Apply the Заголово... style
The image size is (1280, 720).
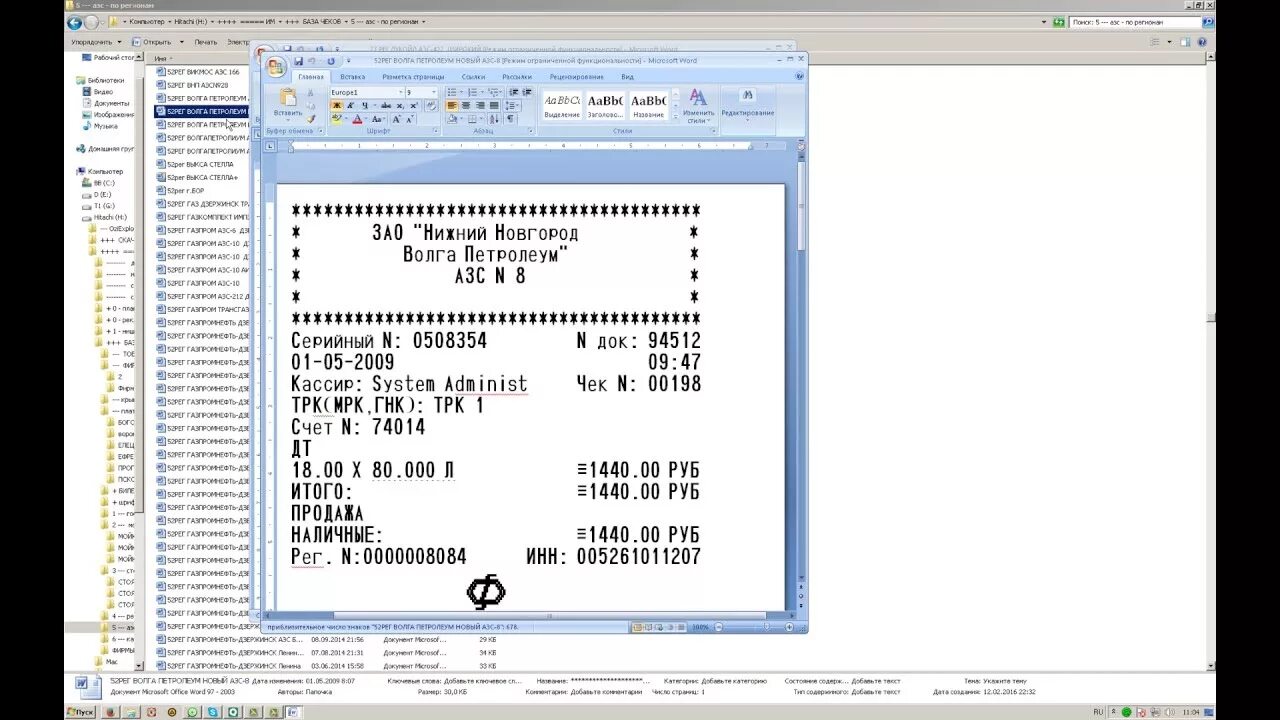click(x=605, y=105)
